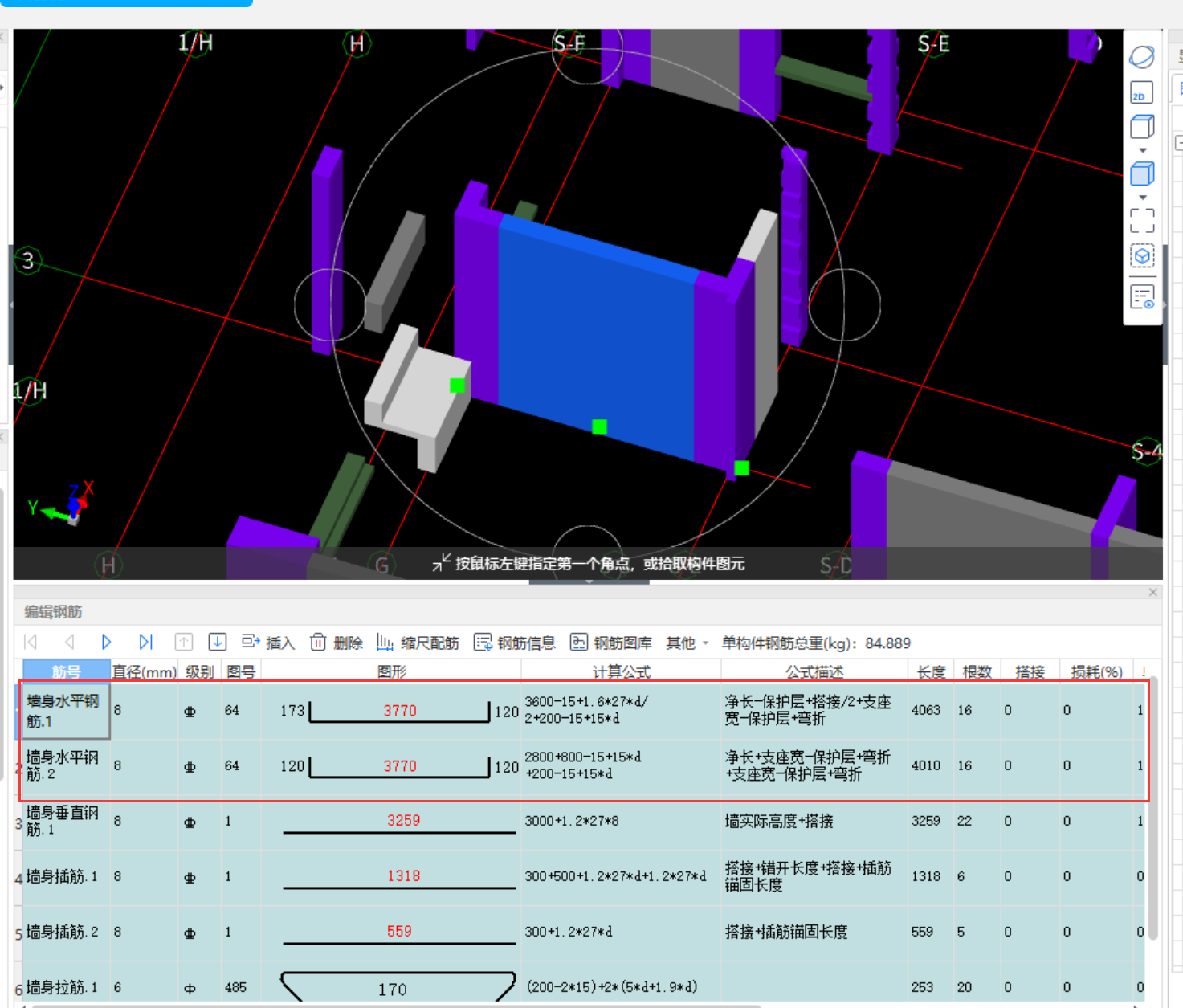Click the 直径(mm) column header
The height and width of the screenshot is (1008, 1183).
pos(144,671)
